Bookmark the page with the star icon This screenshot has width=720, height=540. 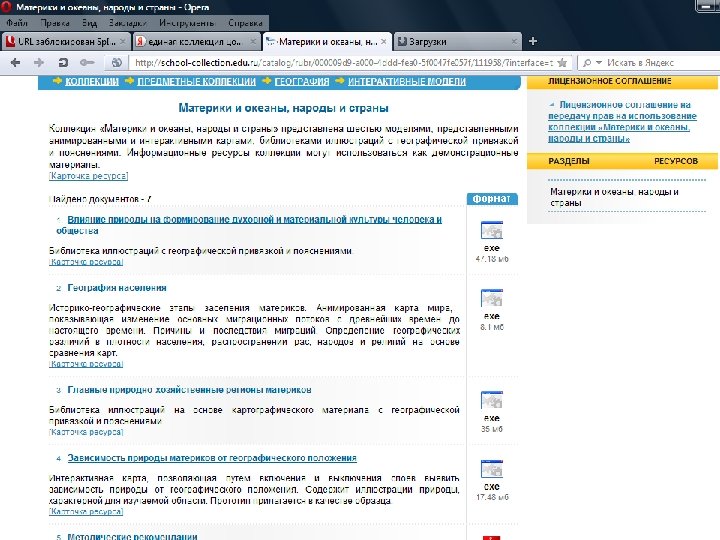point(562,62)
